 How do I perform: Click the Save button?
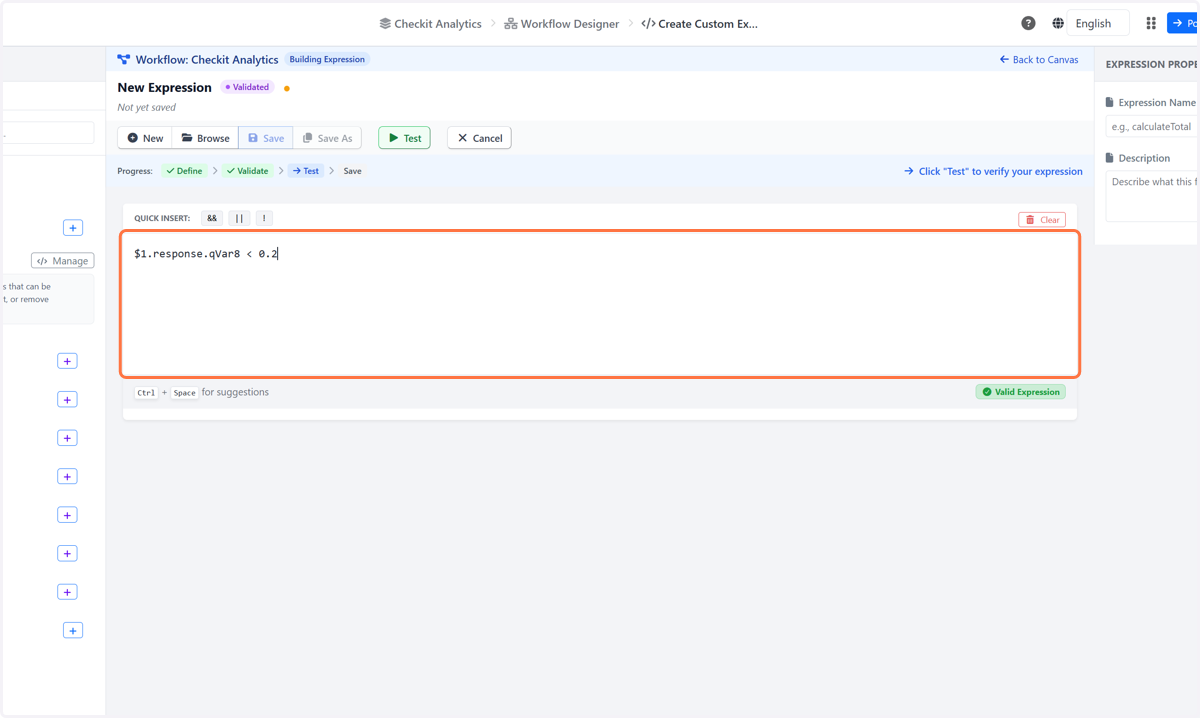[266, 138]
